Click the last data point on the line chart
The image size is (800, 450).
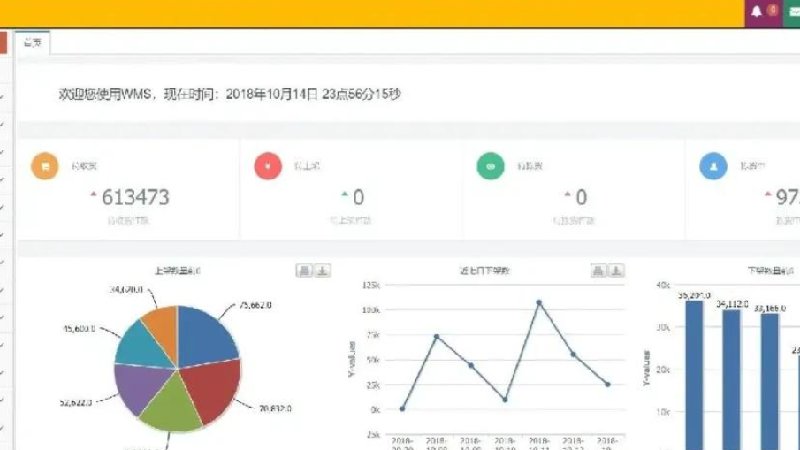608,384
